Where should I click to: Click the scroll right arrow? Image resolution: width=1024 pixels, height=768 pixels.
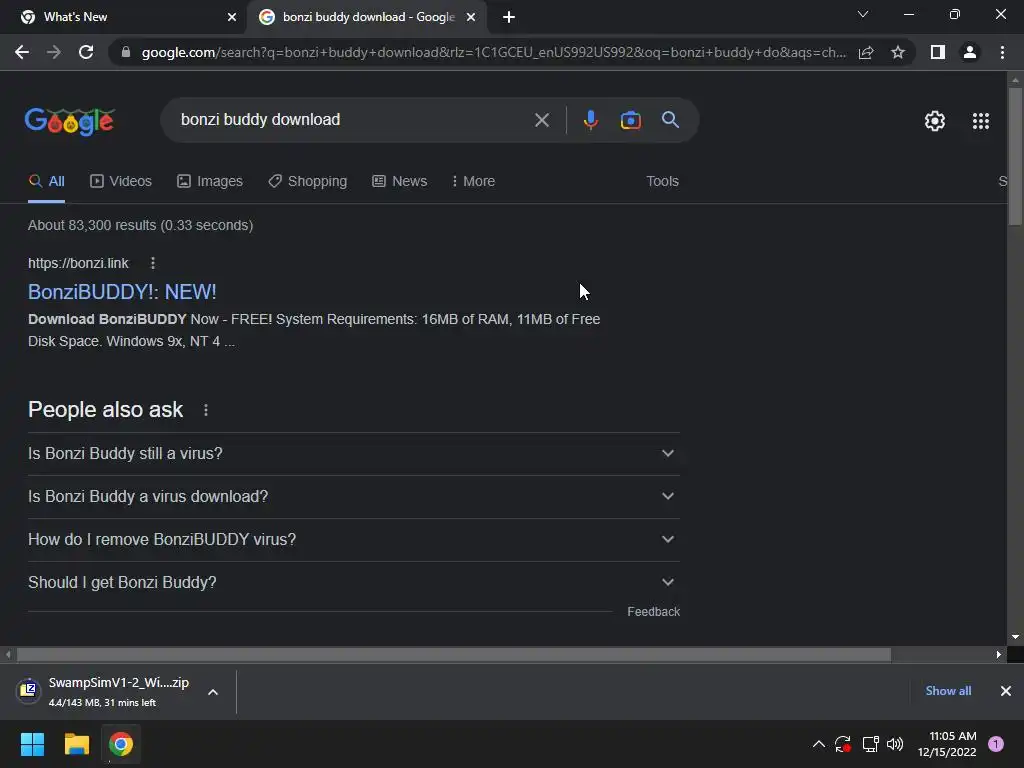pyautogui.click(x=999, y=654)
